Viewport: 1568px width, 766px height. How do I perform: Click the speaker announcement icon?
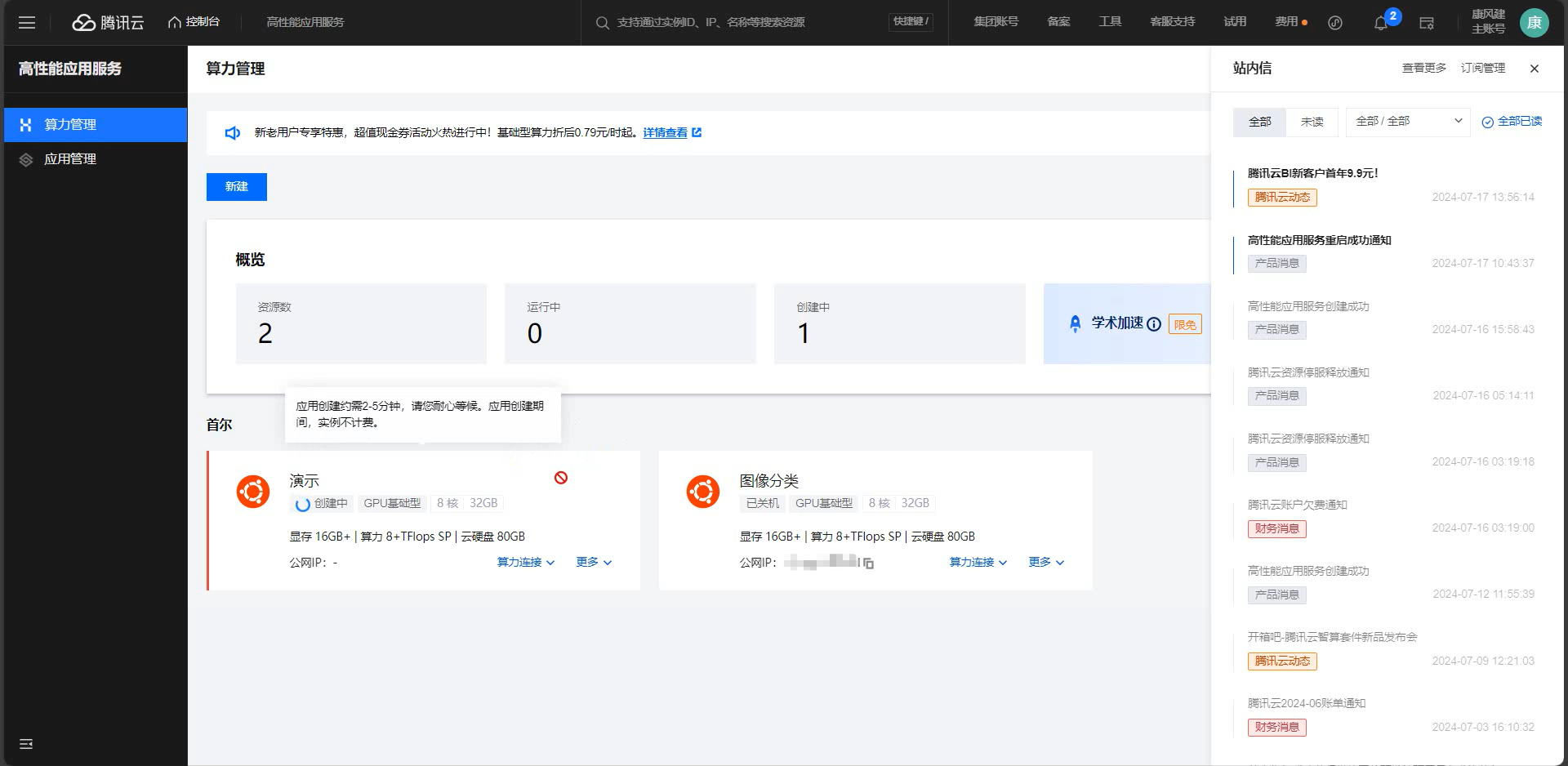[x=233, y=133]
